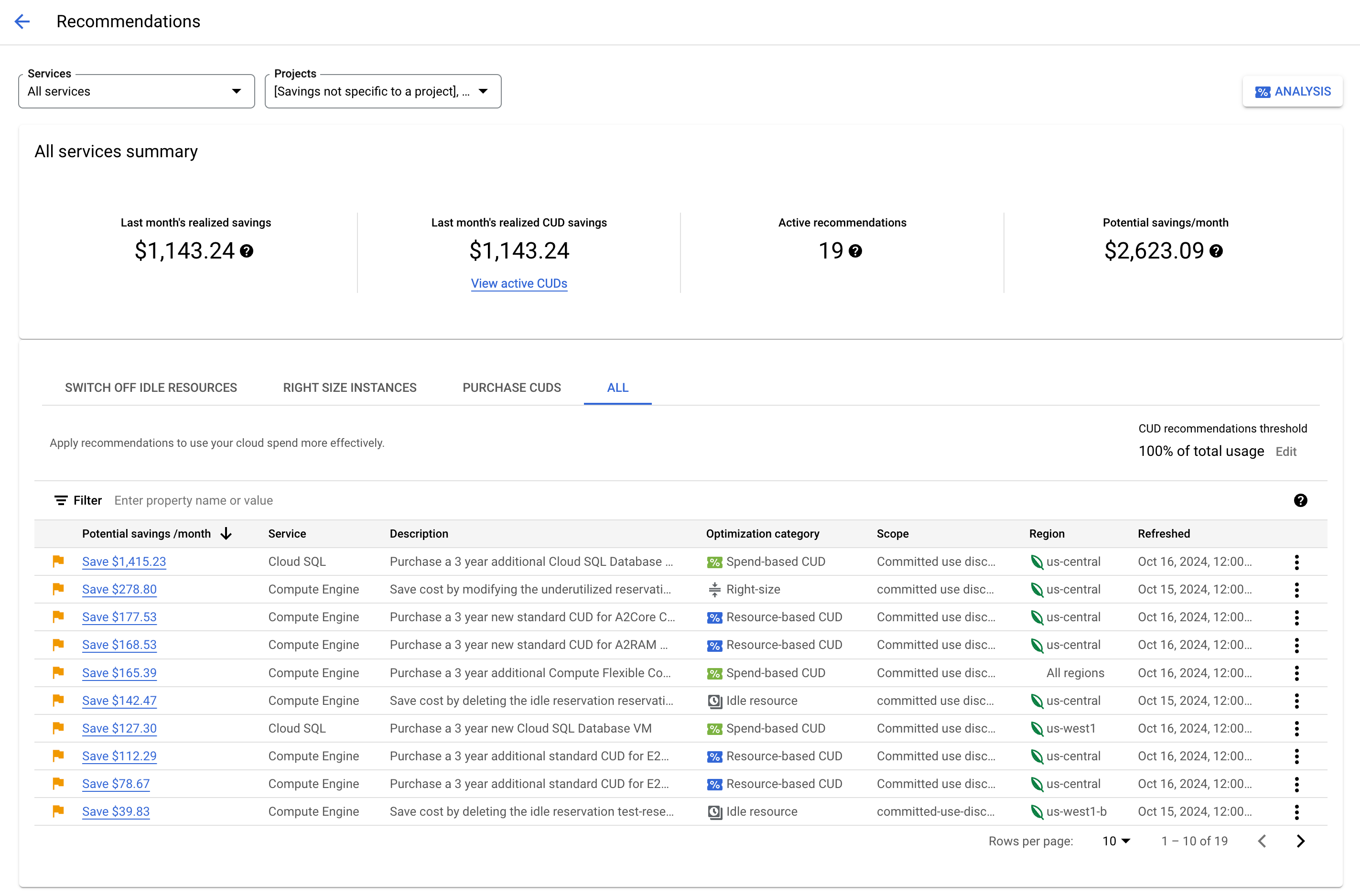The image size is (1360, 896).
Task: Switch to the RIGHT SIZE INSTANCES tab
Action: tap(349, 388)
